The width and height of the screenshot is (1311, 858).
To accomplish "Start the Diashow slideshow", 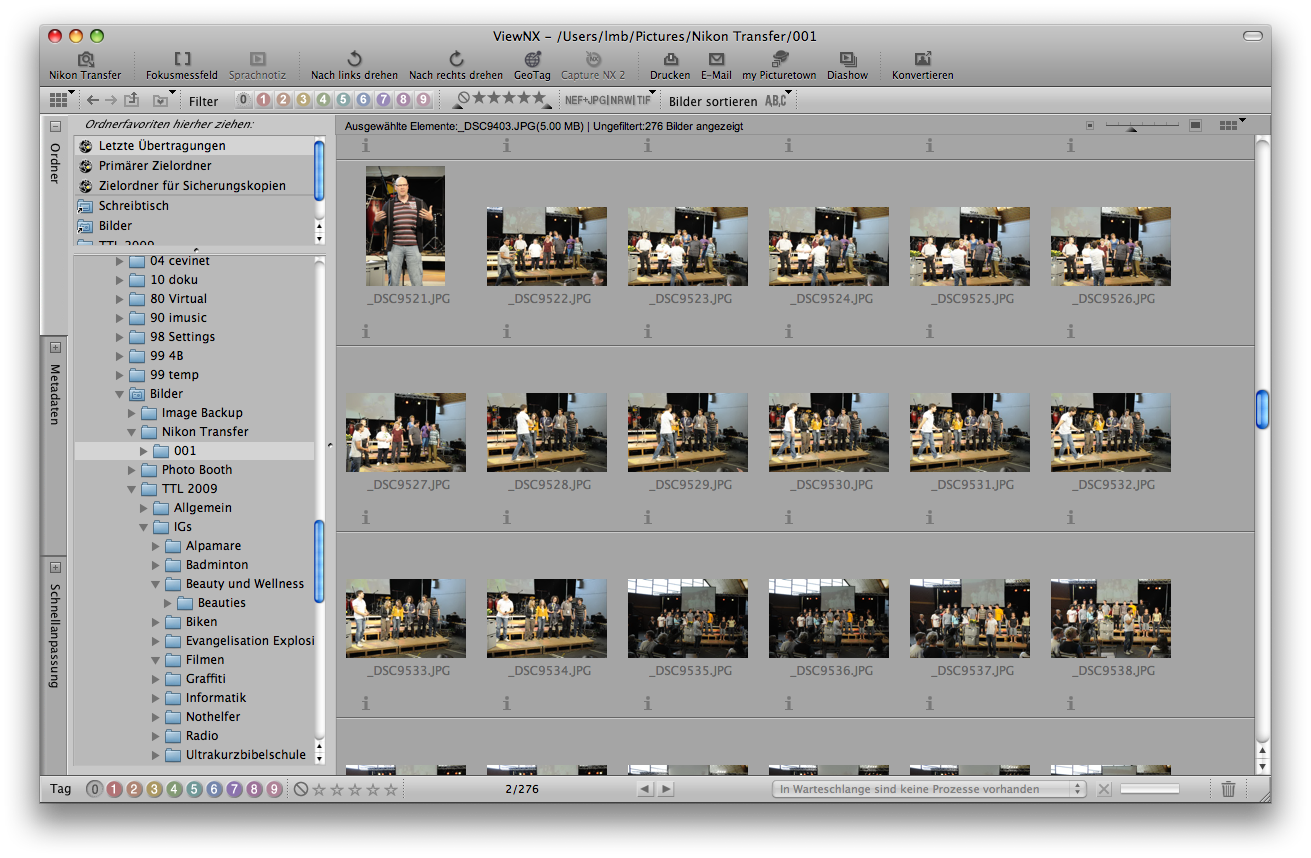I will pyautogui.click(x=847, y=60).
